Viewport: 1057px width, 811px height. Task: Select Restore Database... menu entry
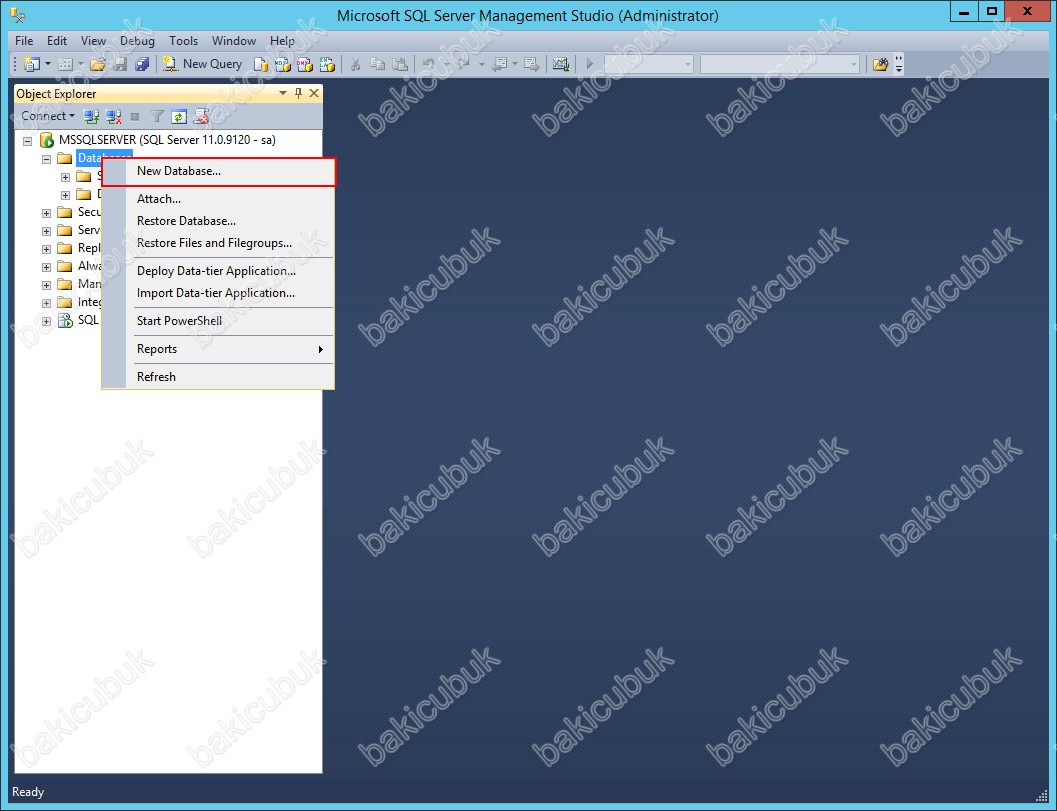(x=218, y=221)
